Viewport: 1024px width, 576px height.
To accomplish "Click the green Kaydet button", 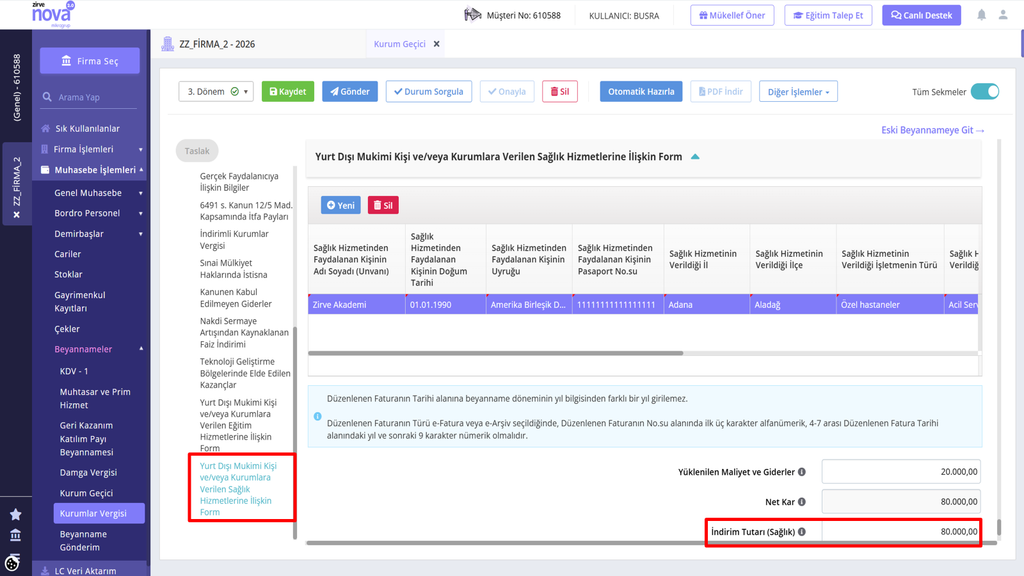I will (x=288, y=91).
